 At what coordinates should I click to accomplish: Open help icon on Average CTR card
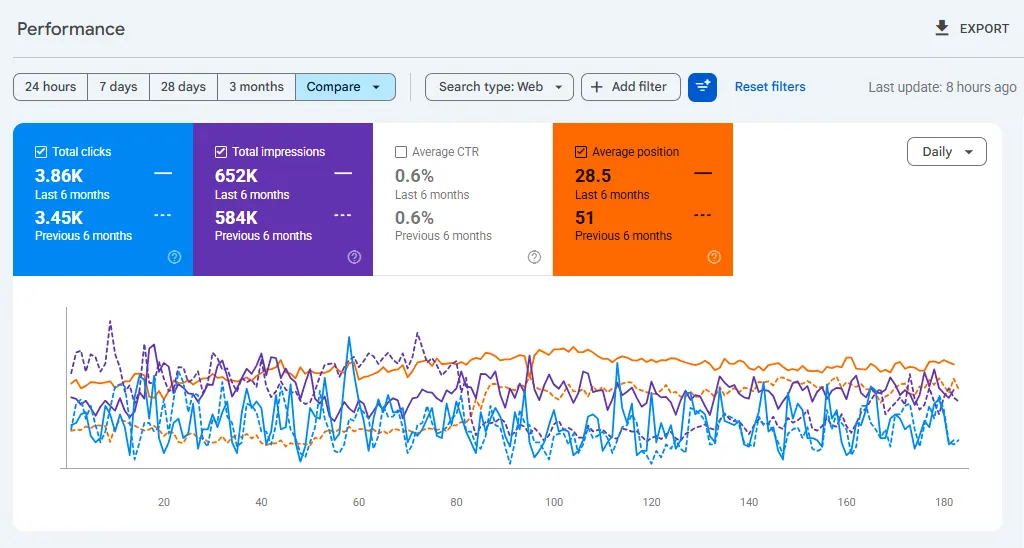[x=534, y=257]
